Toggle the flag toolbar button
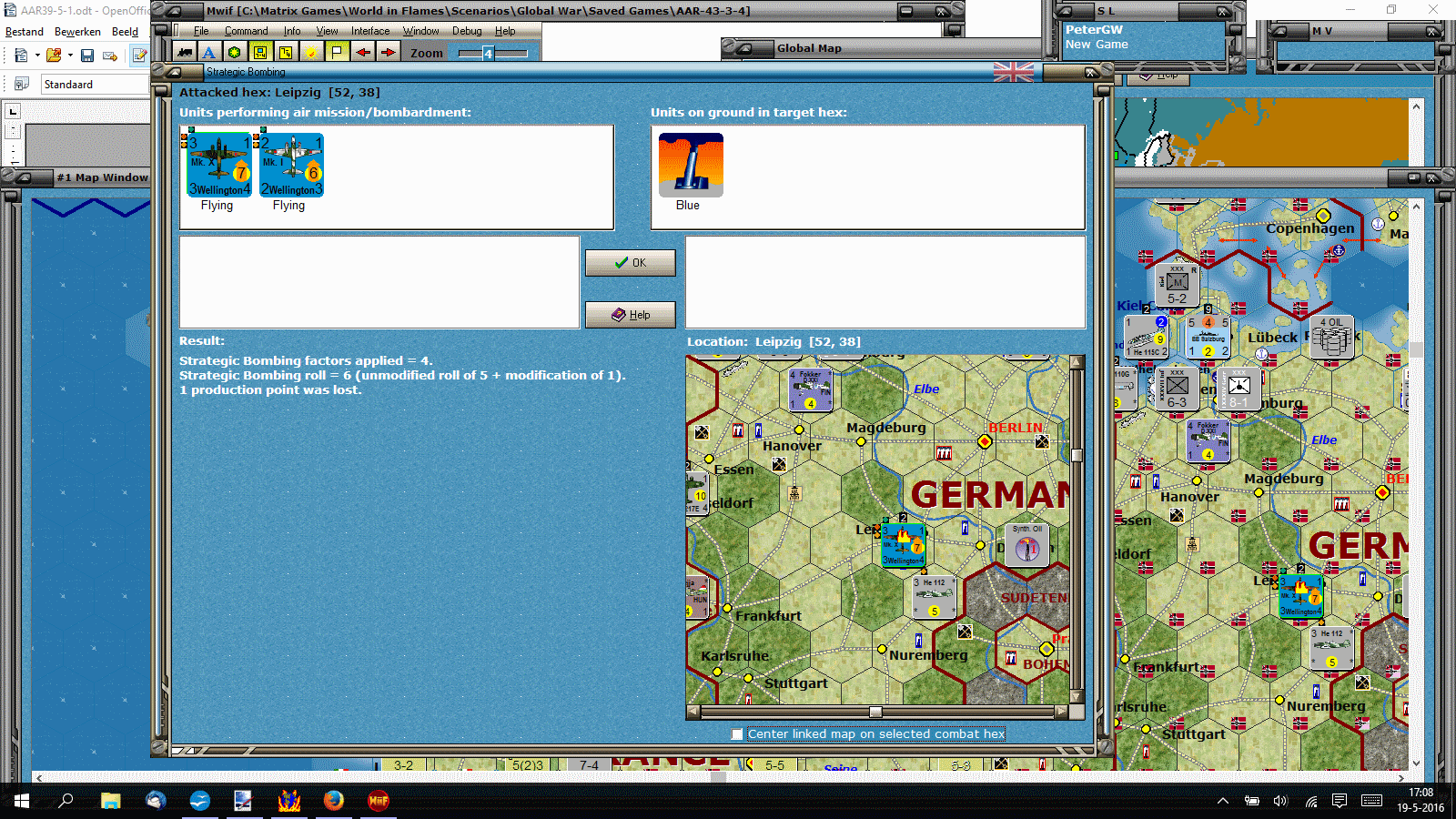The width and height of the screenshot is (1456, 819). click(337, 53)
